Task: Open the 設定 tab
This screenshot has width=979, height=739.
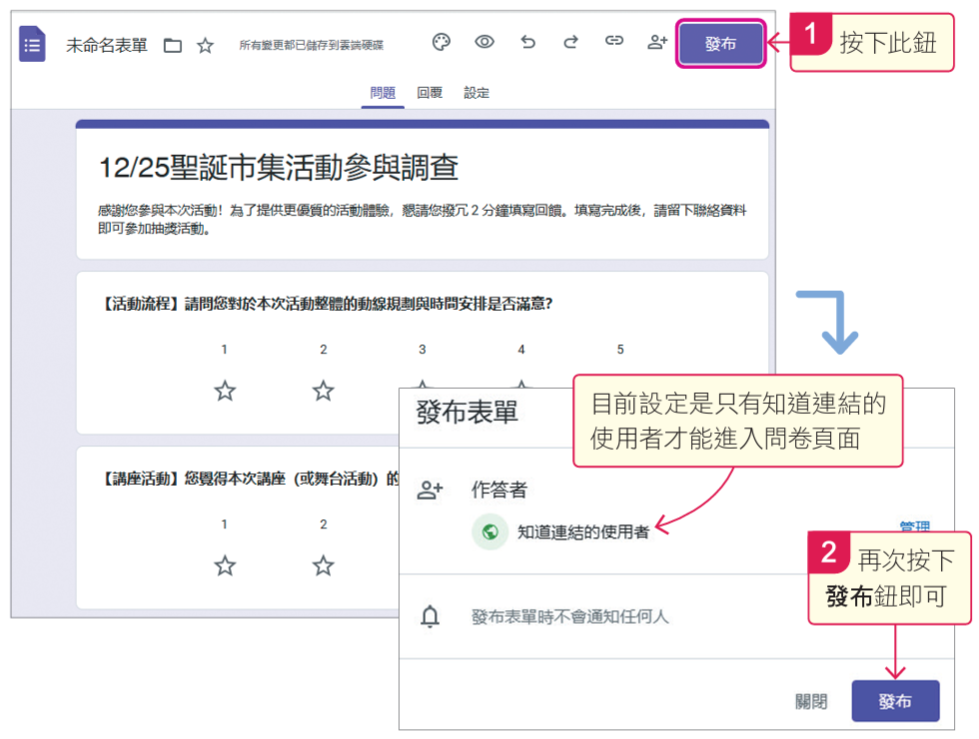Action: (x=477, y=92)
